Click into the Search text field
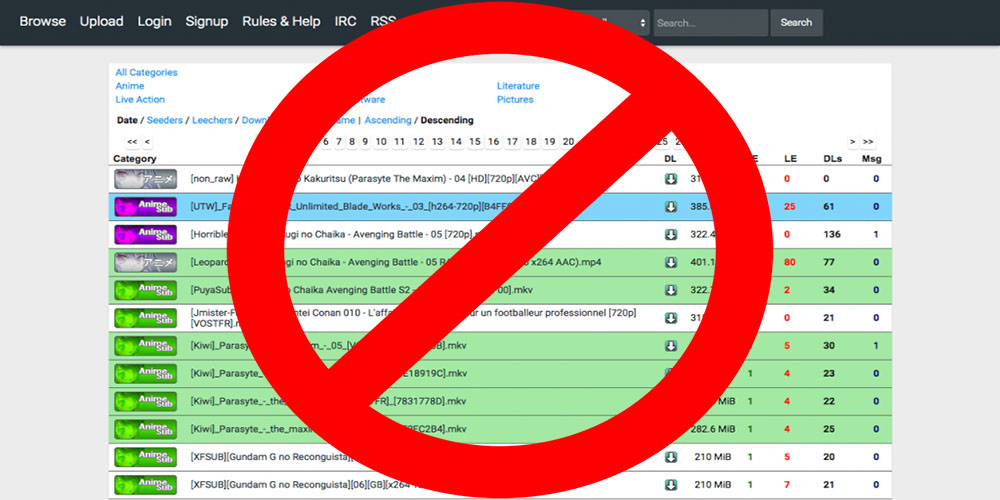The image size is (1000, 500). [x=710, y=22]
